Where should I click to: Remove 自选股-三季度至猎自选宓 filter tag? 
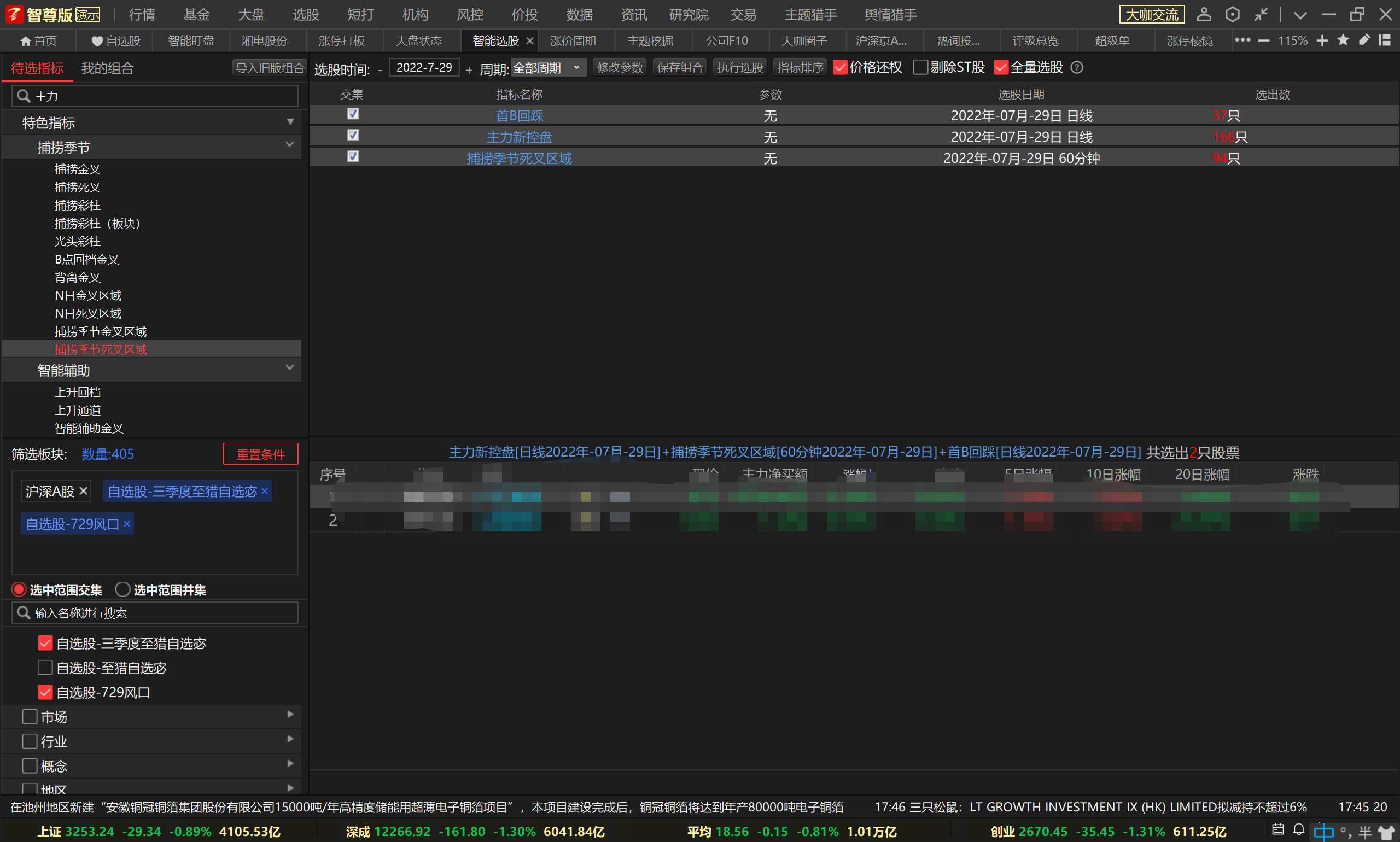pyautogui.click(x=265, y=491)
